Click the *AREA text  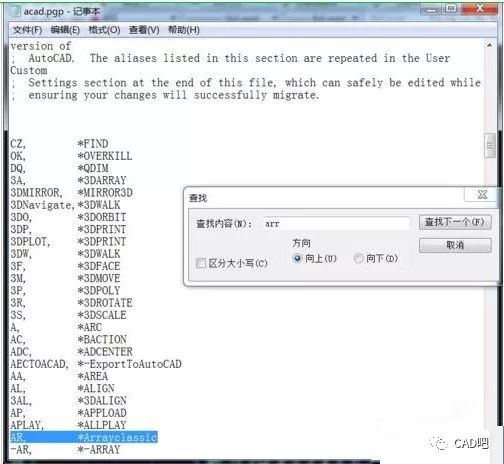coord(93,376)
